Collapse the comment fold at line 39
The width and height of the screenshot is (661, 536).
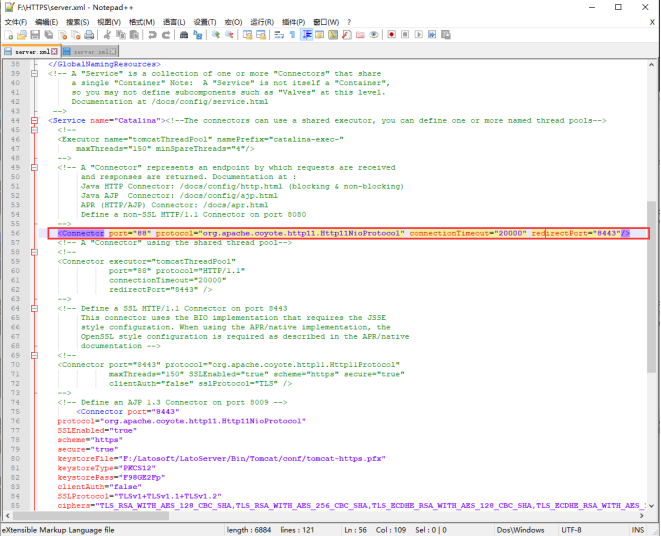point(35,73)
